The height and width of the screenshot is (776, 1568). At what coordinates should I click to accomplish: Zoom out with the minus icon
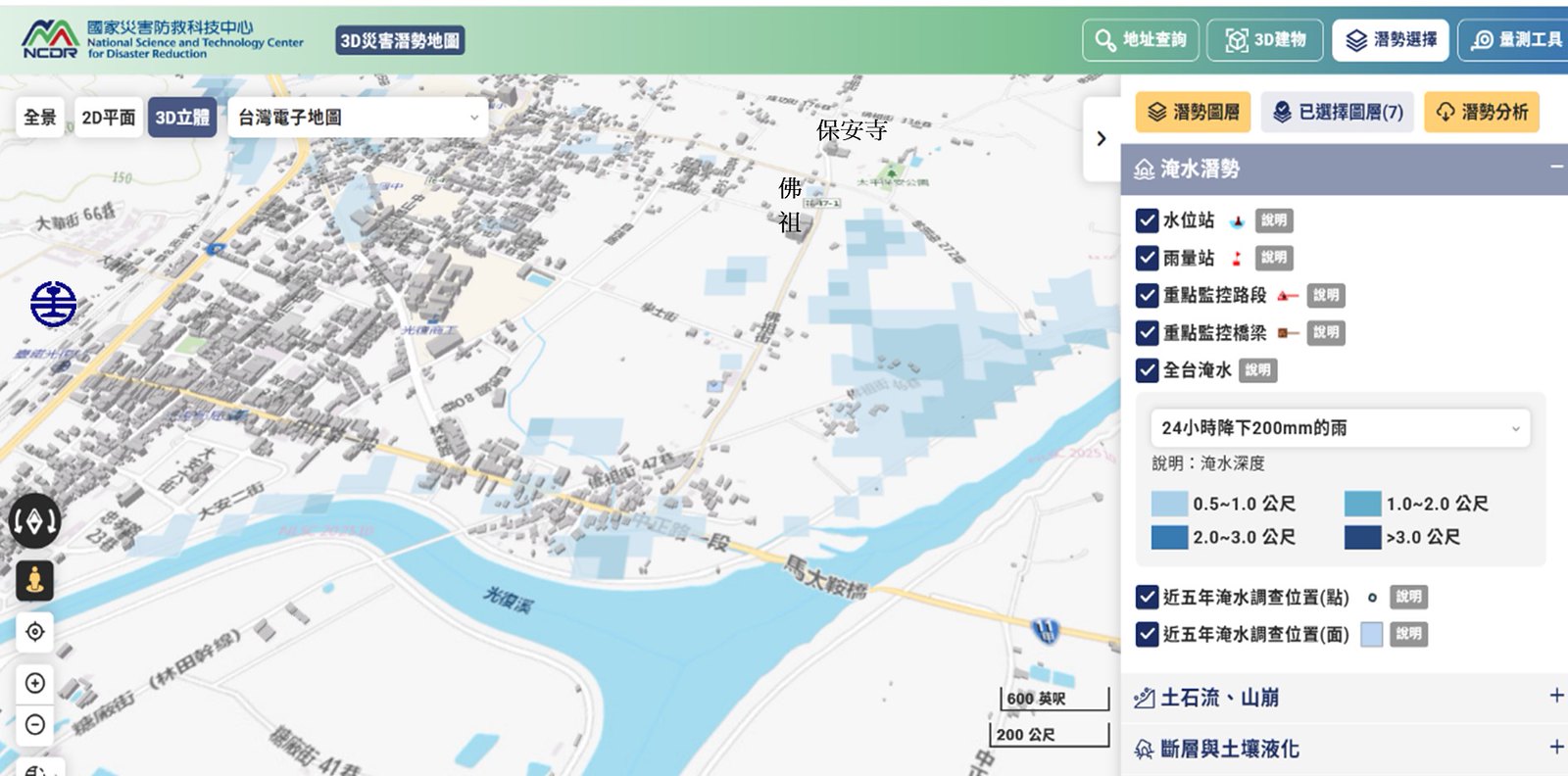(x=35, y=725)
